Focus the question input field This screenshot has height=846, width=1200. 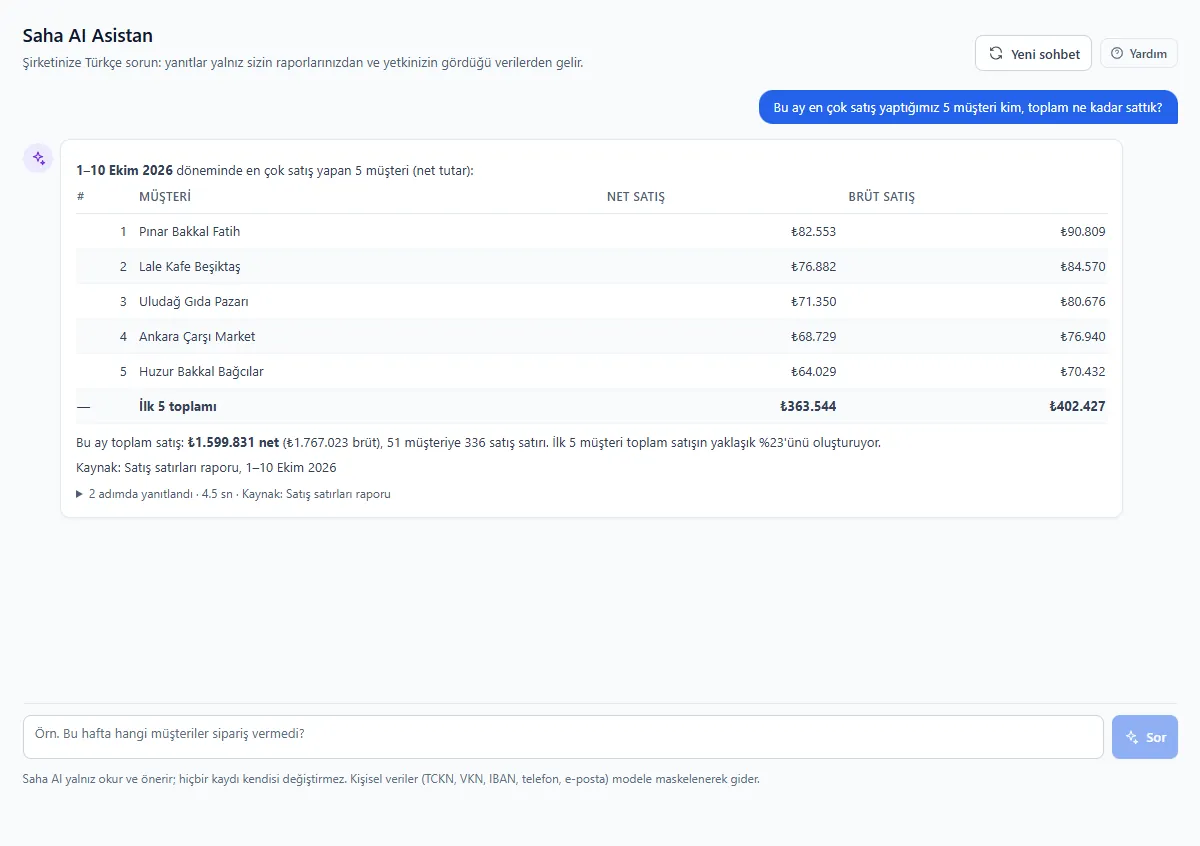[x=563, y=737]
